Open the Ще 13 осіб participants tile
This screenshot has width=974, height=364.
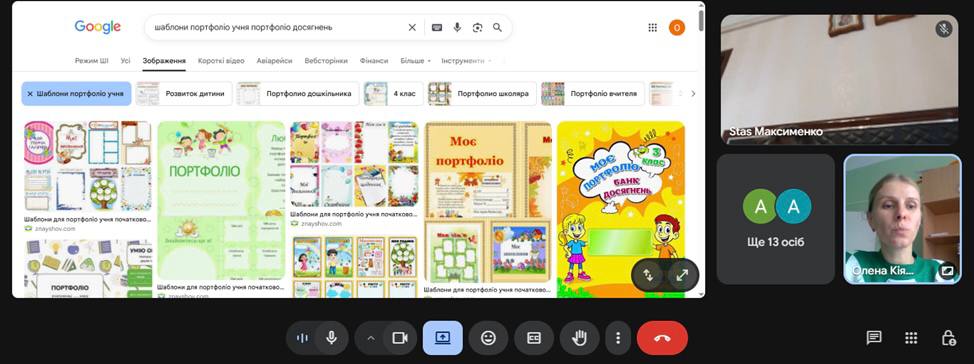(776, 219)
